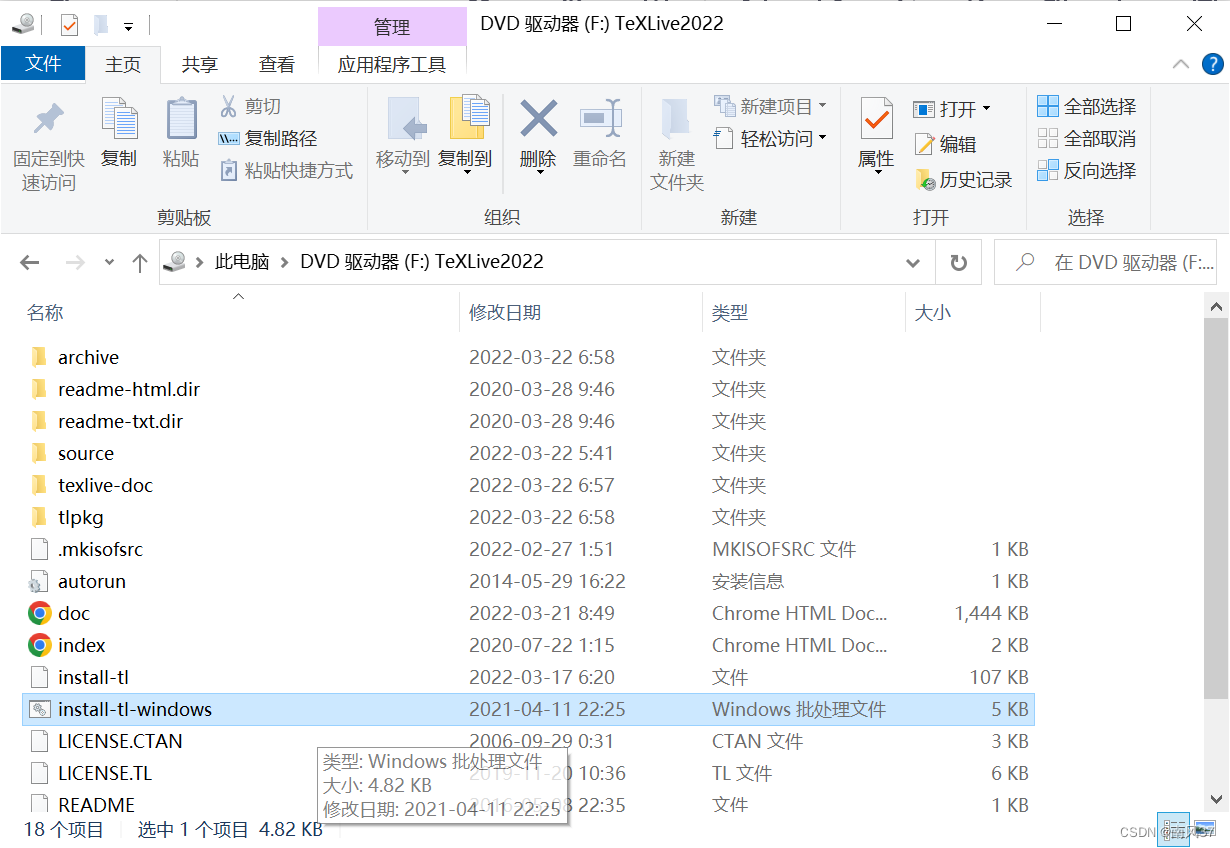1230x848 pixels.
Task: Click DVD drive TeXLive2022 breadcrumb
Action: [x=421, y=262]
